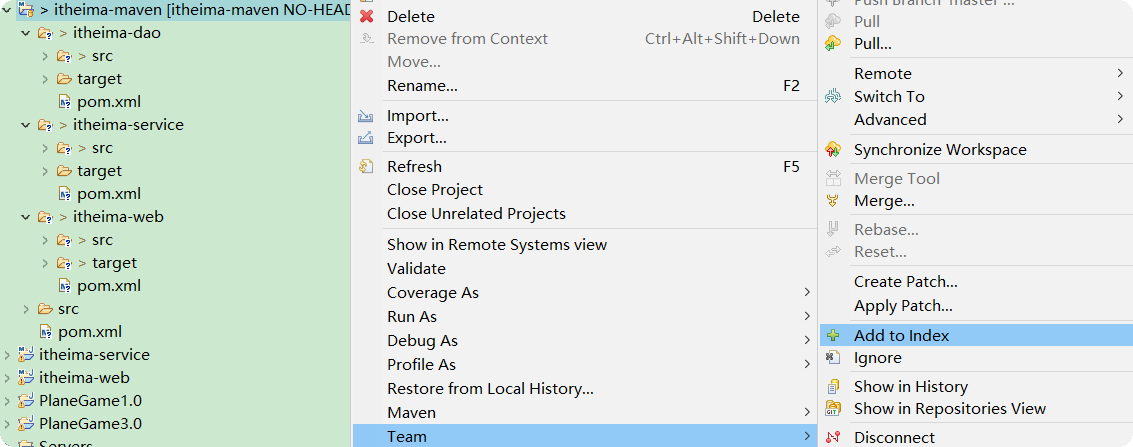This screenshot has width=1133, height=447.
Task: Select pom.xml under itheima-dao
Action: [108, 102]
